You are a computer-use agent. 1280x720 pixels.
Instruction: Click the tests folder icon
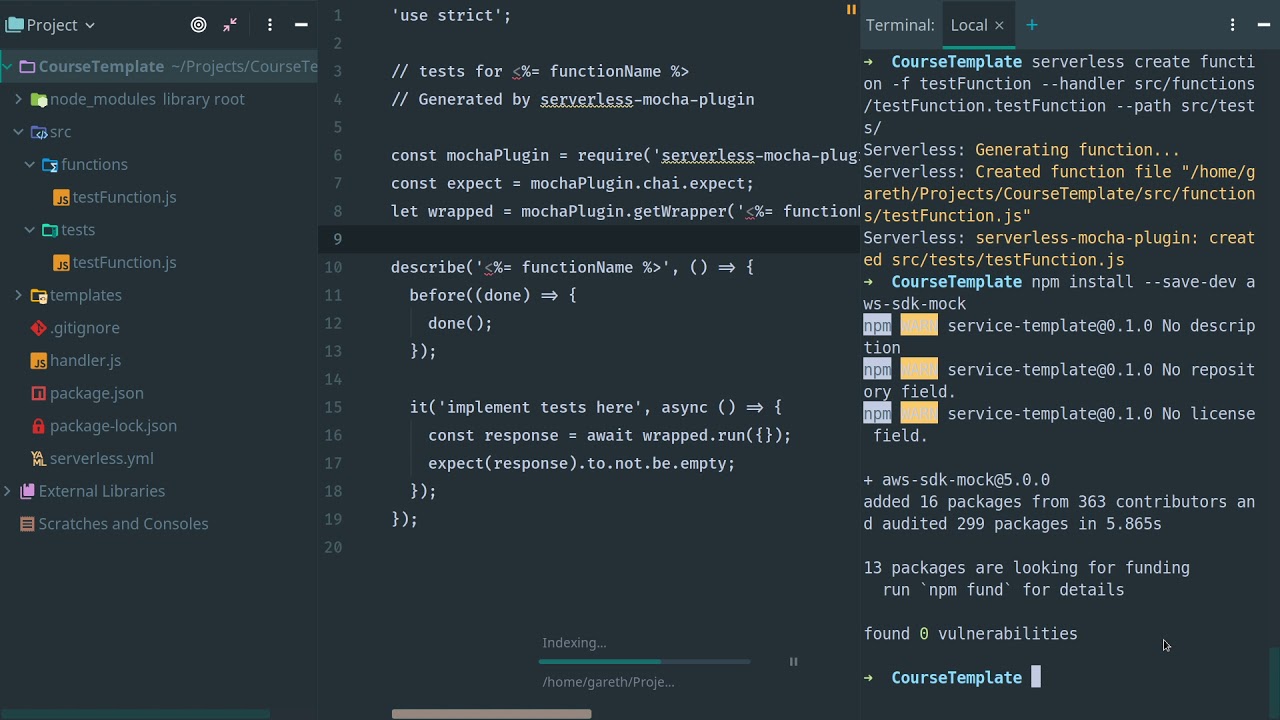(x=50, y=230)
